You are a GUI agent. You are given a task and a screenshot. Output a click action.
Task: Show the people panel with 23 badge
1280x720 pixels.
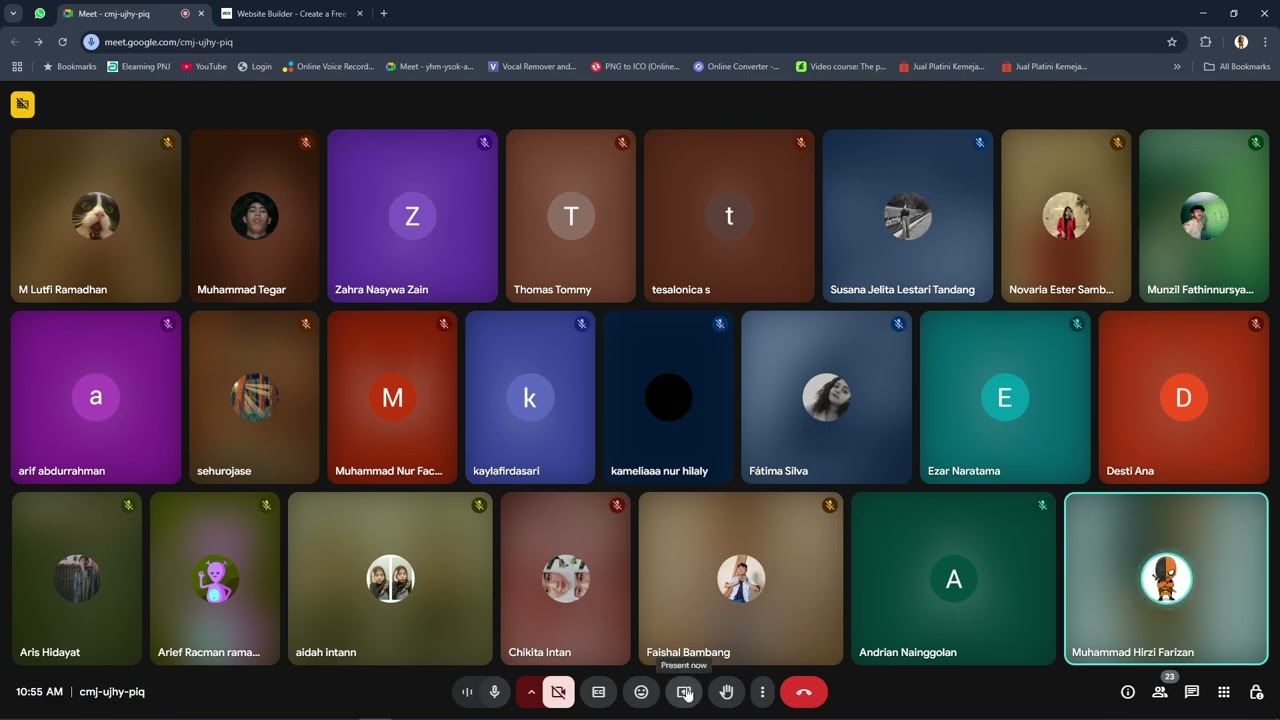click(1160, 690)
